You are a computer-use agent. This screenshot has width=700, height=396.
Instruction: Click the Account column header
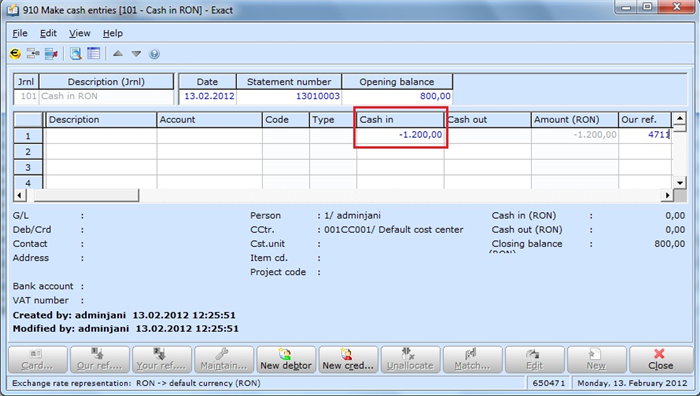209,120
